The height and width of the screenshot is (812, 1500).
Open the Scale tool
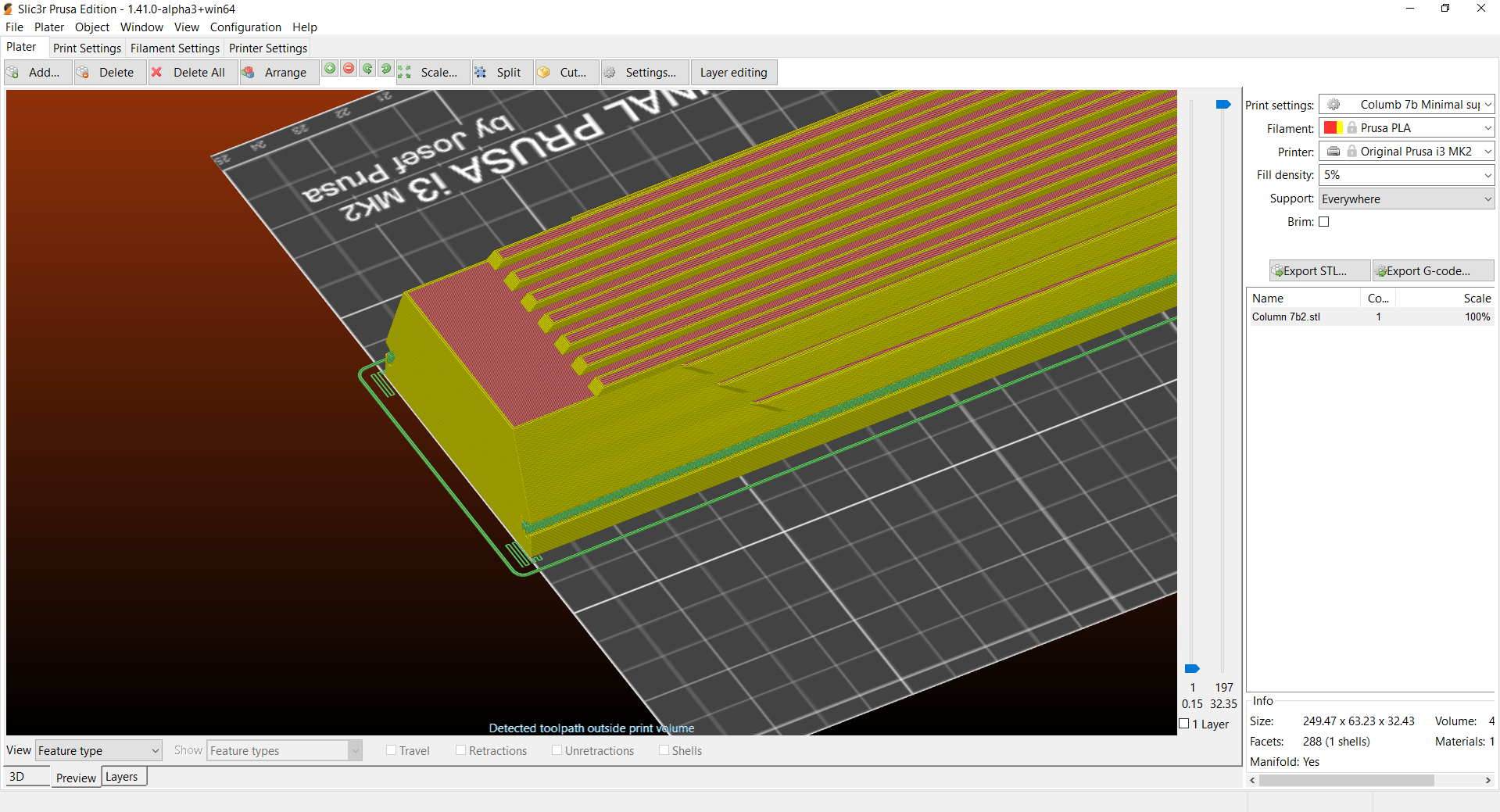point(433,73)
